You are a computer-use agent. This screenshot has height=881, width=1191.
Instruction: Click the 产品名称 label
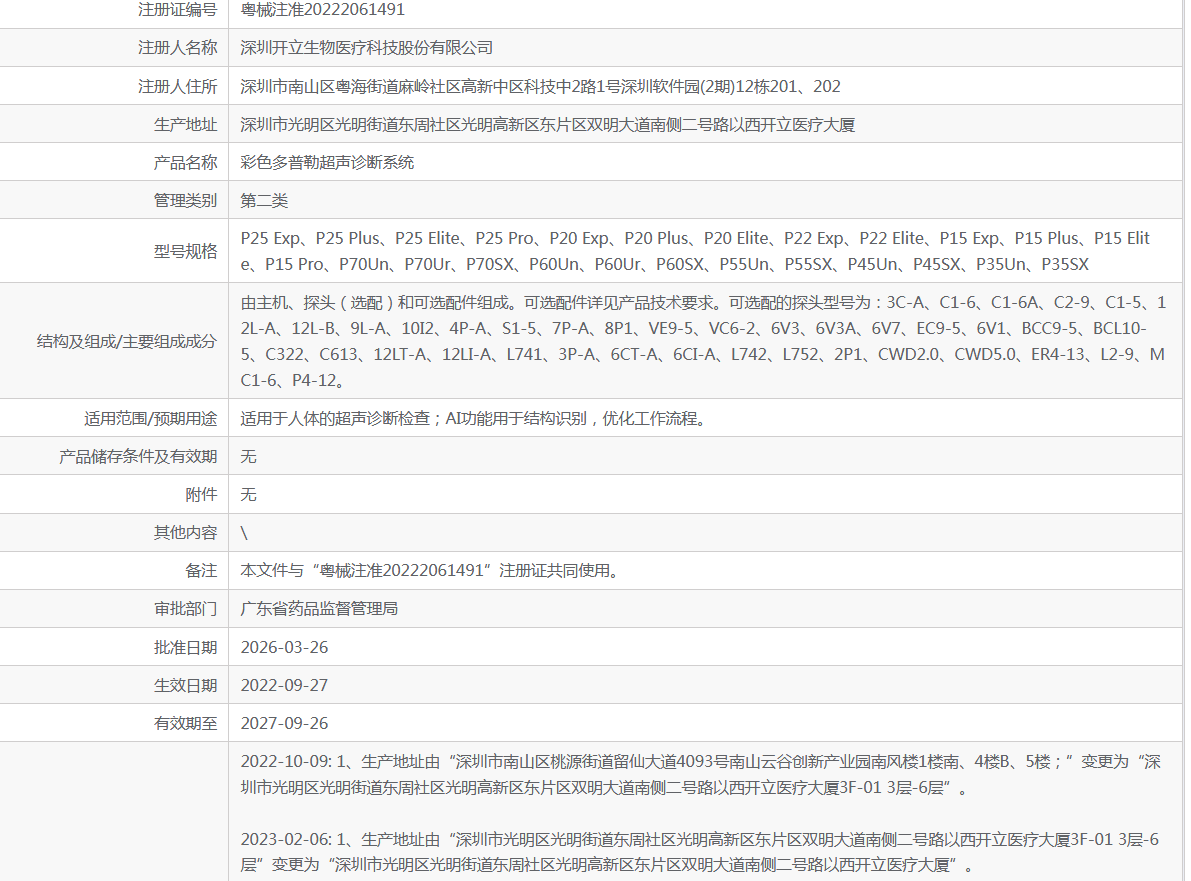click(x=185, y=163)
